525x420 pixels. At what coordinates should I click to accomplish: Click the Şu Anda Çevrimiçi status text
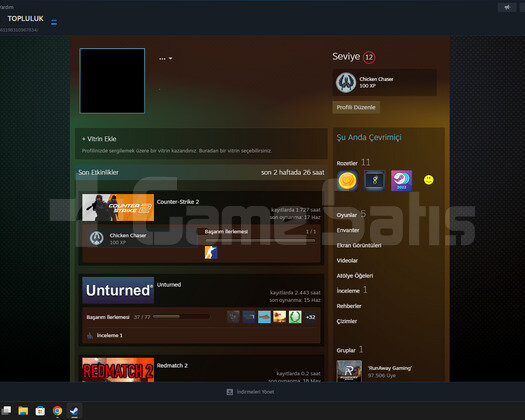pyautogui.click(x=369, y=137)
